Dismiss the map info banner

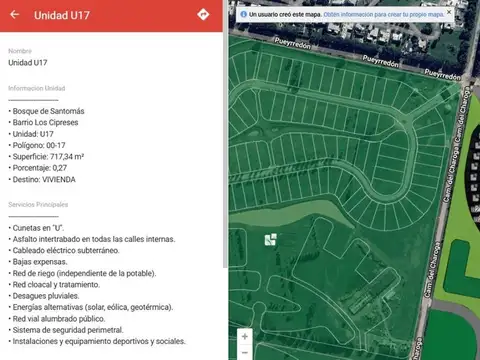[x=449, y=12]
